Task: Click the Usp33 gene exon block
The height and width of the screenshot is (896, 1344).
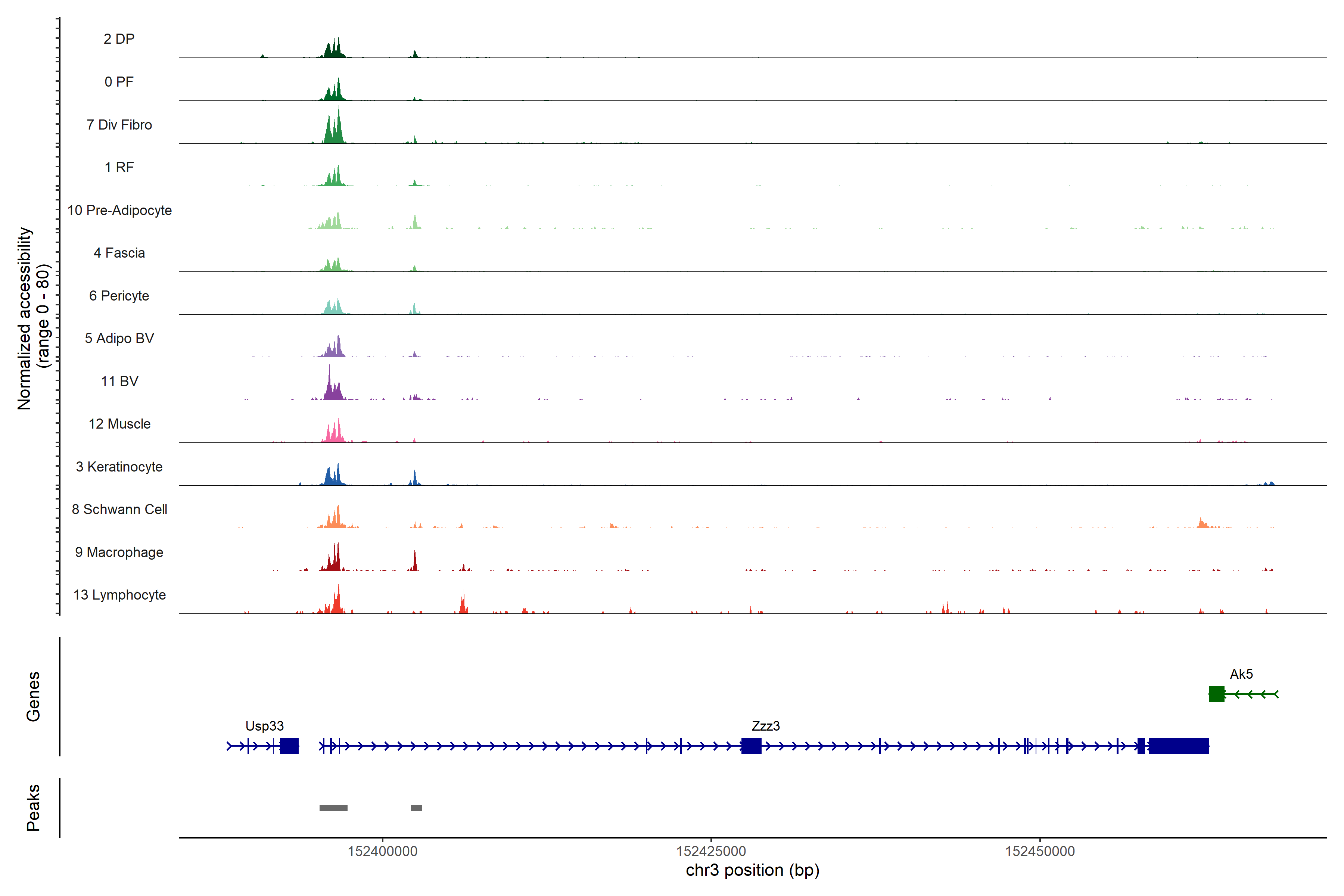Action: (289, 746)
